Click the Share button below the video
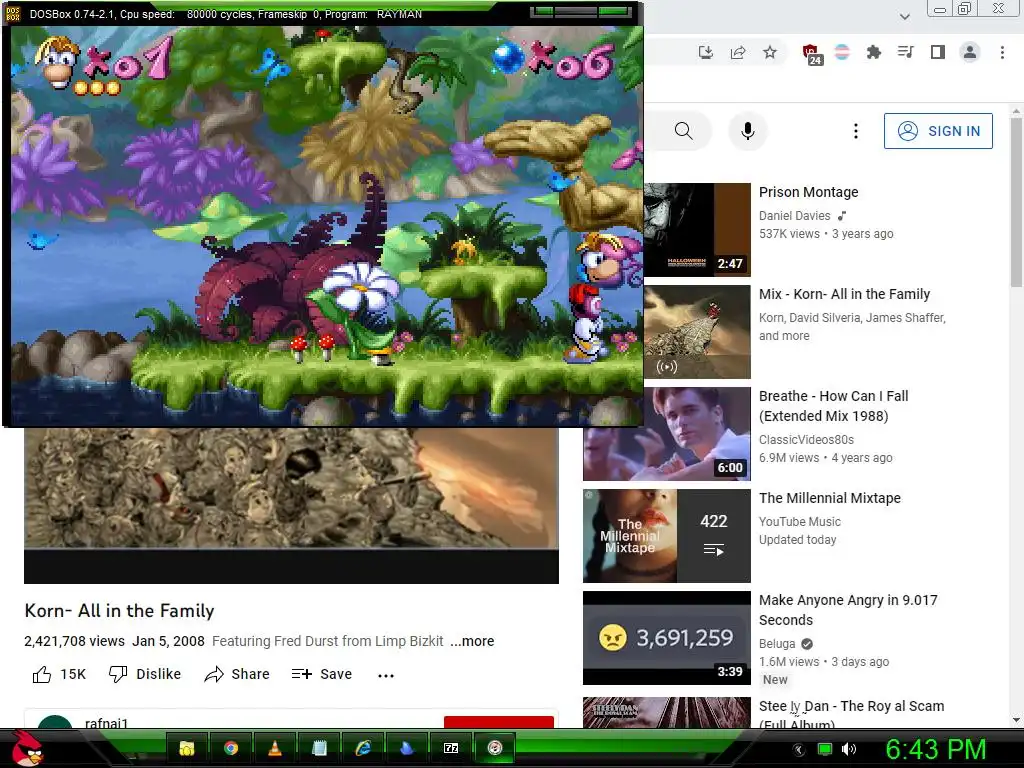 [236, 674]
